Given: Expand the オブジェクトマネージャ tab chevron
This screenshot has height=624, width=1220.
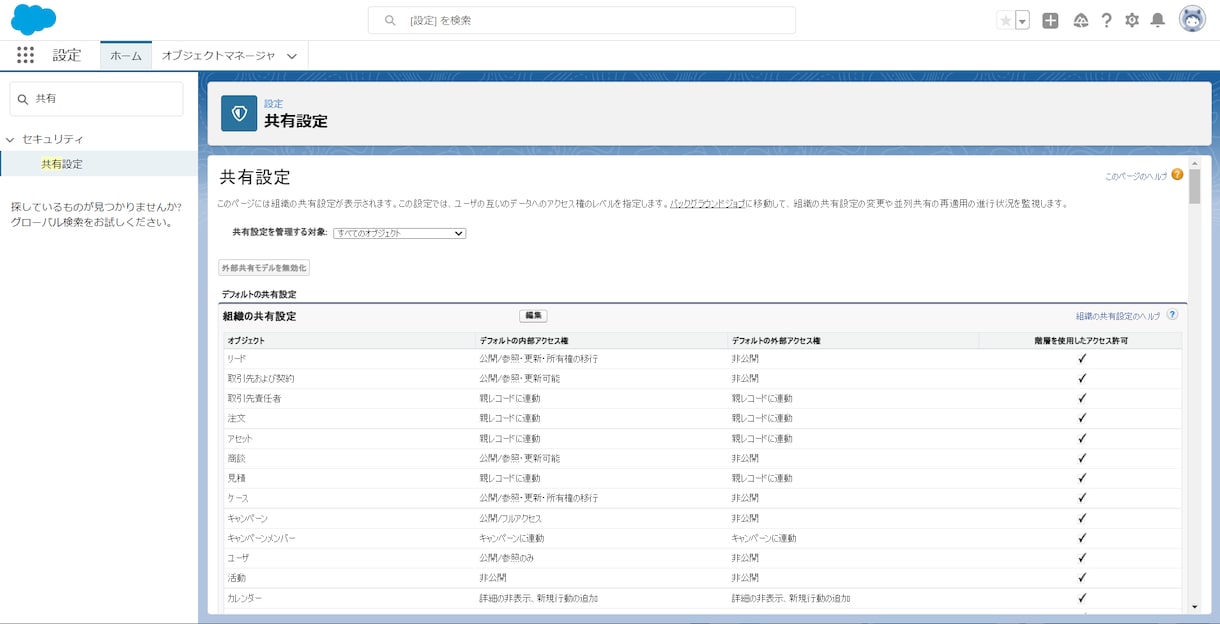Looking at the screenshot, I should pyautogui.click(x=292, y=56).
